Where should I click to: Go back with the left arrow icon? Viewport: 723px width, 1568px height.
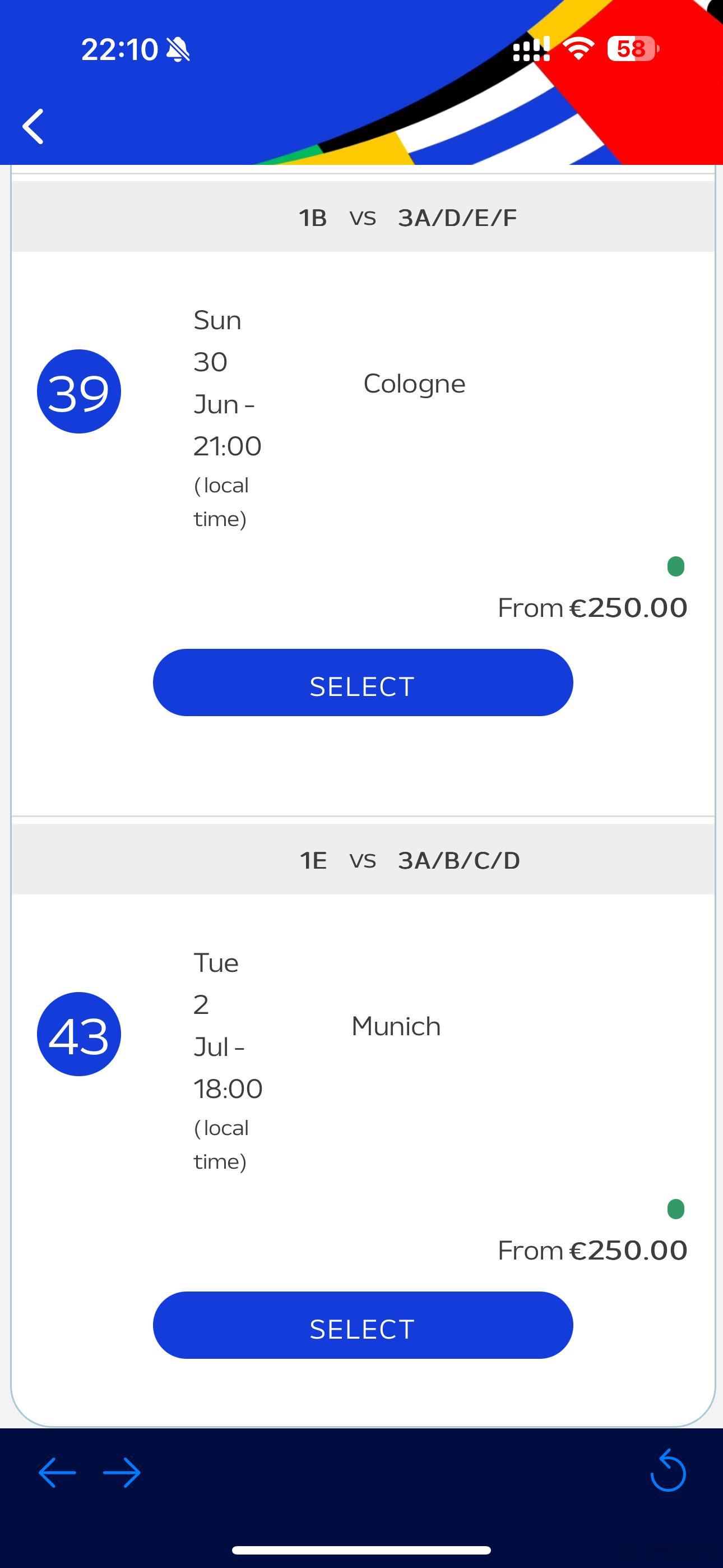point(57,1473)
